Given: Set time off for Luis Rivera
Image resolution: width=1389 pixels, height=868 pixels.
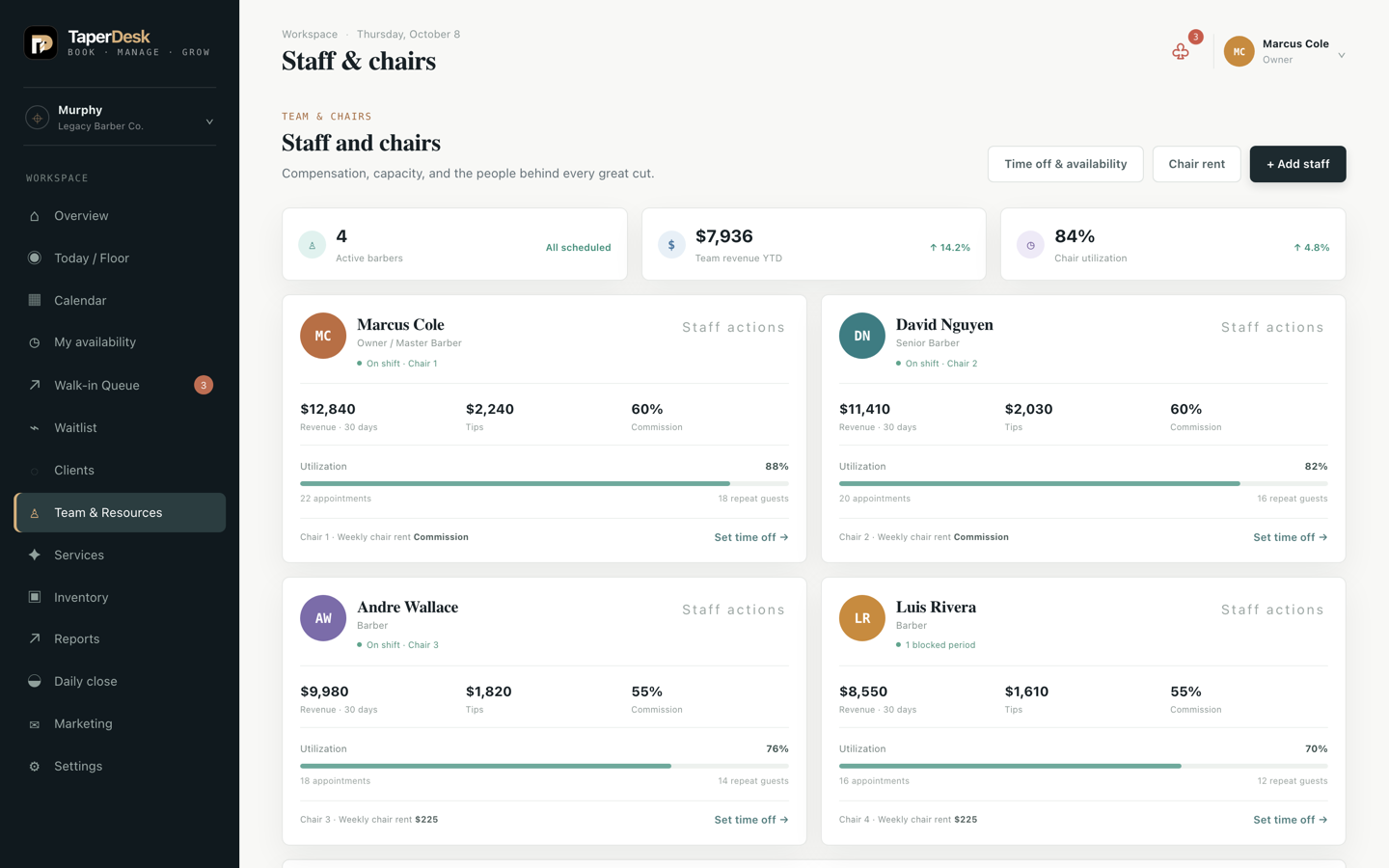Looking at the screenshot, I should [x=1290, y=820].
